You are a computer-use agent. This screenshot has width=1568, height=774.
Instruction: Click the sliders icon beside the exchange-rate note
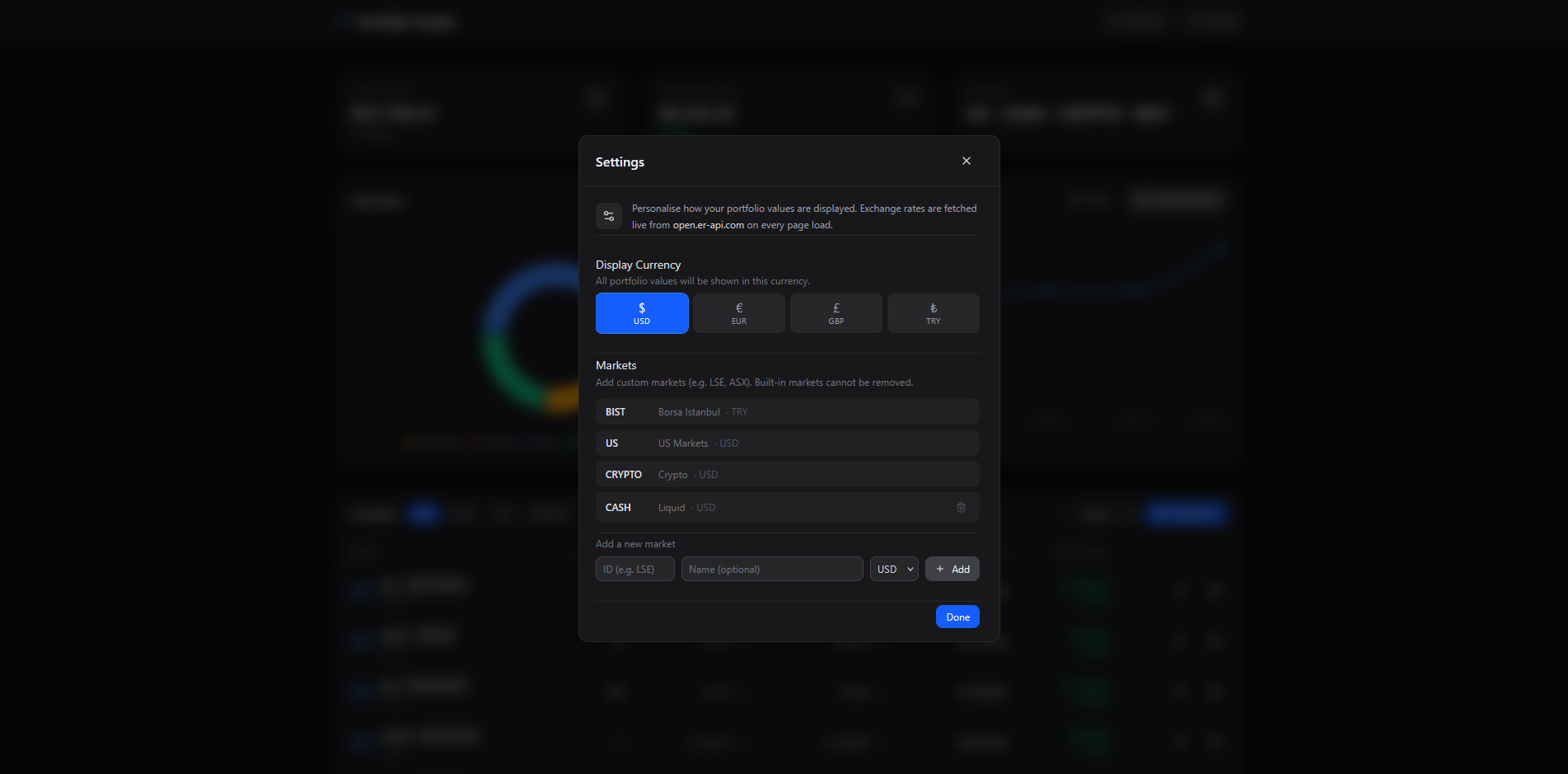tap(608, 216)
